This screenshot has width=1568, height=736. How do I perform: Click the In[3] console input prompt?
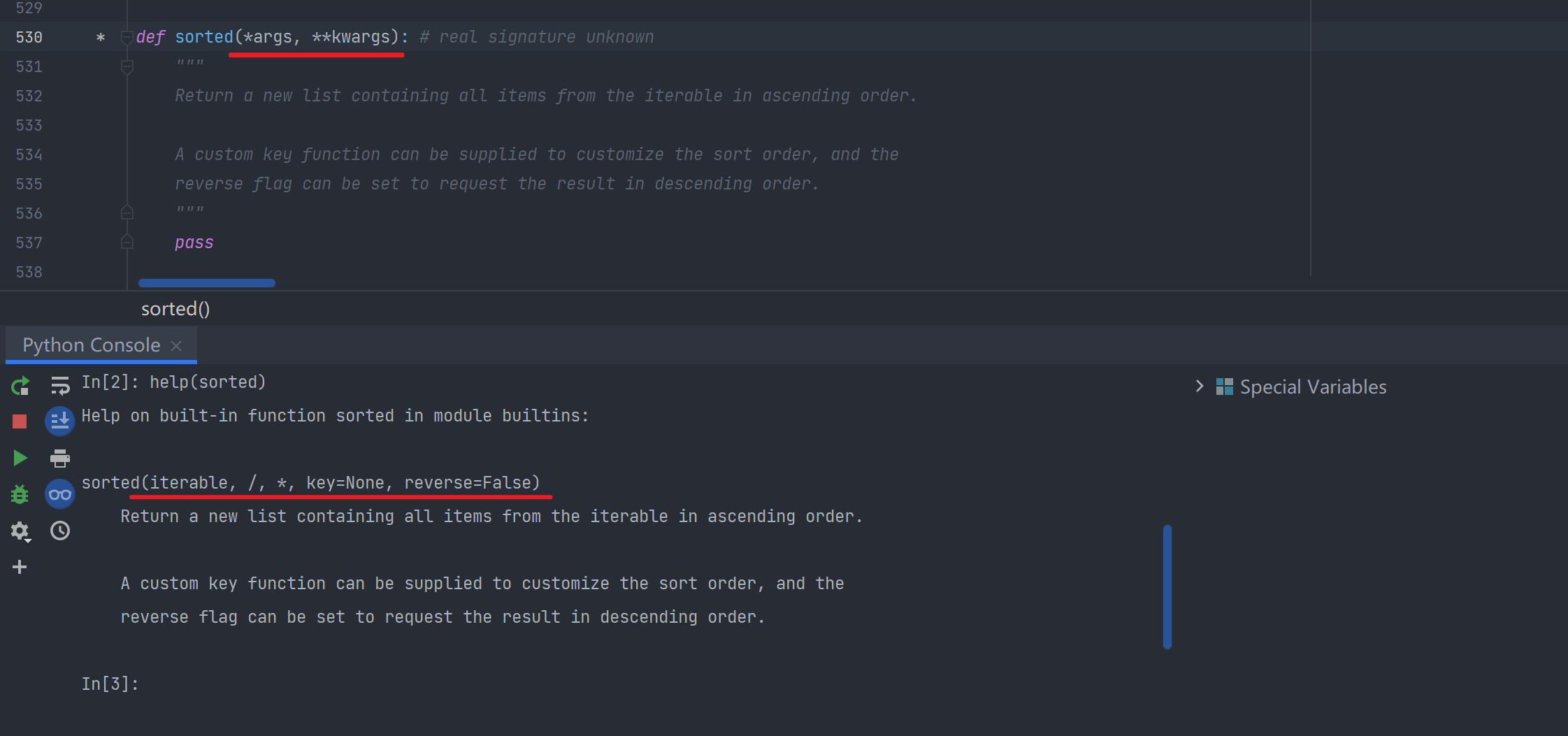(x=110, y=684)
